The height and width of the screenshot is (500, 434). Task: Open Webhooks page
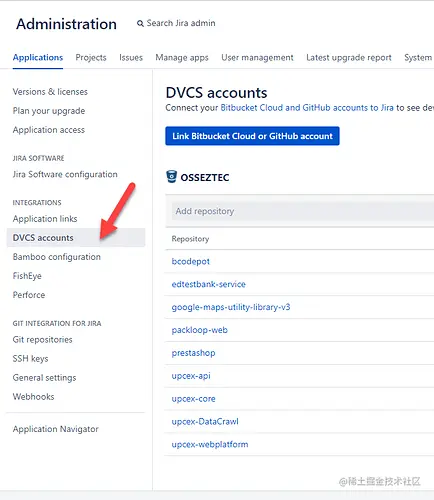pos(33,396)
